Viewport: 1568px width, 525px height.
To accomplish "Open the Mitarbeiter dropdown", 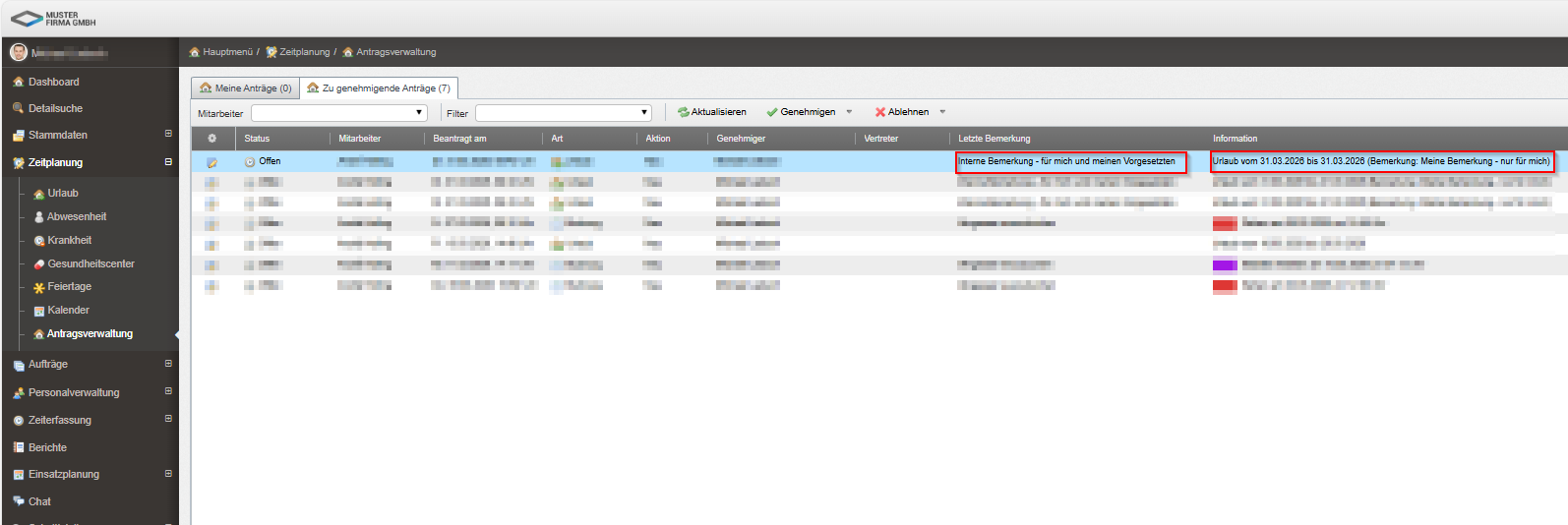I will coord(339,113).
